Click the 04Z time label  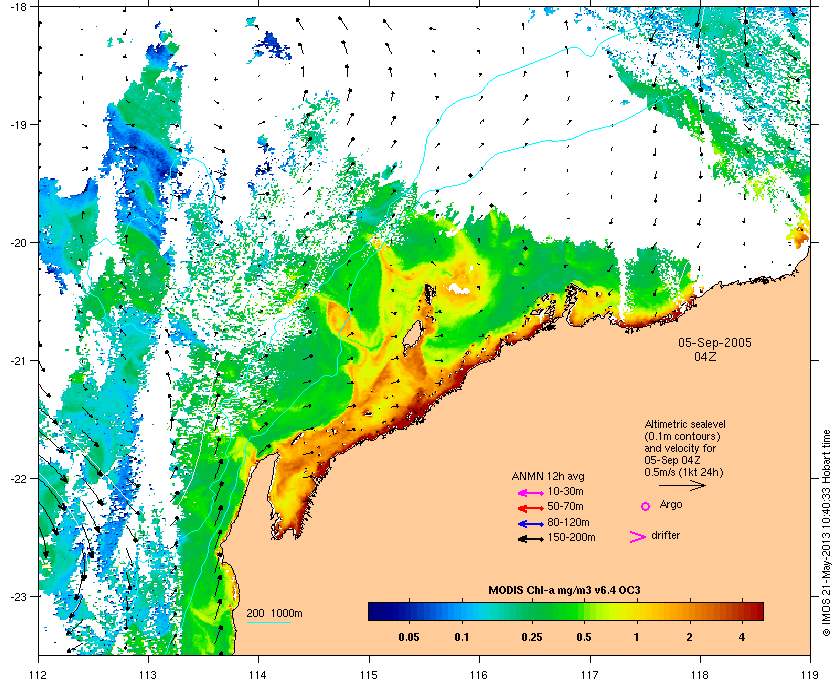click(x=705, y=356)
